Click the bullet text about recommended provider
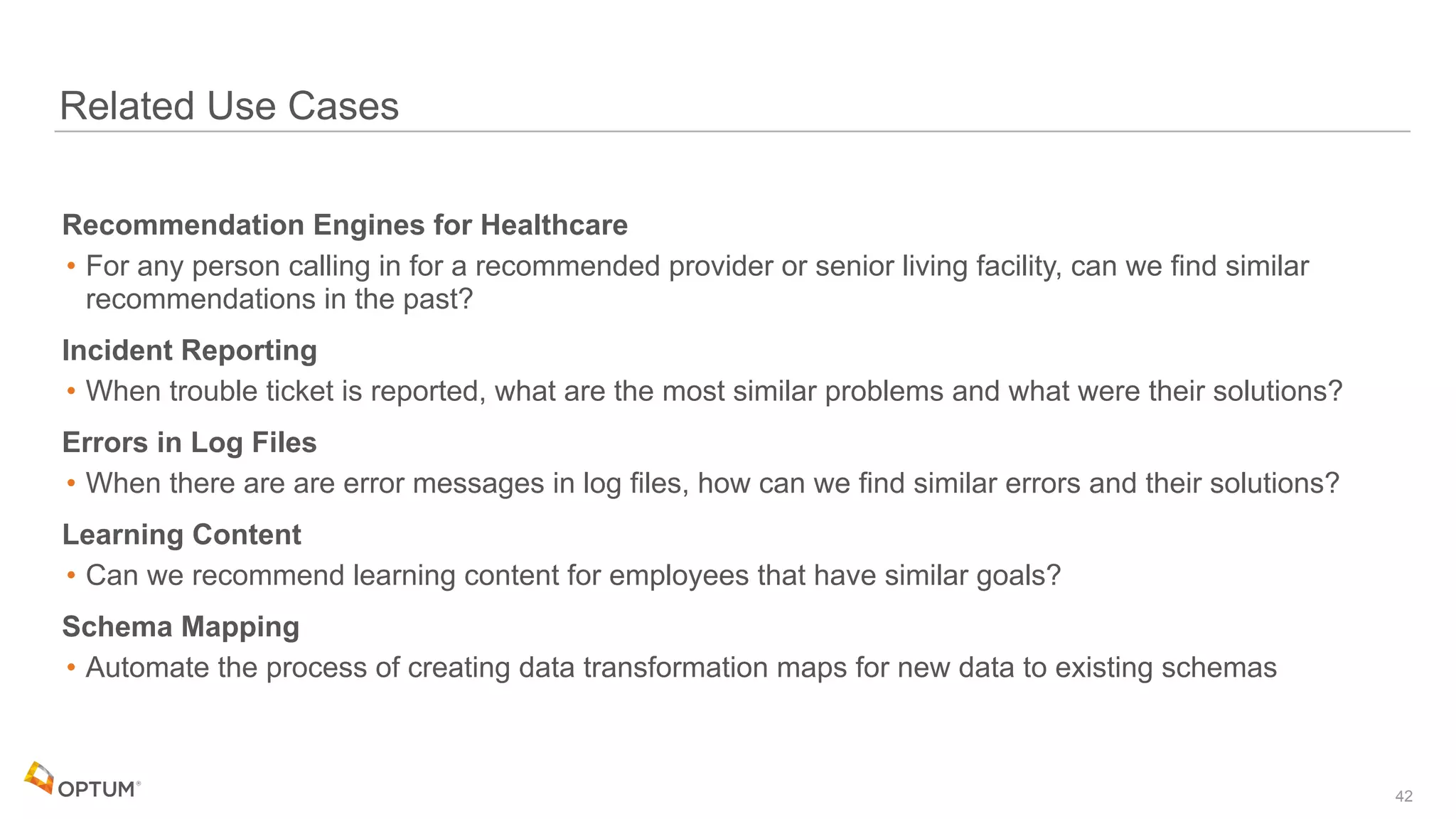Image resolution: width=1456 pixels, height=819 pixels. (x=697, y=267)
